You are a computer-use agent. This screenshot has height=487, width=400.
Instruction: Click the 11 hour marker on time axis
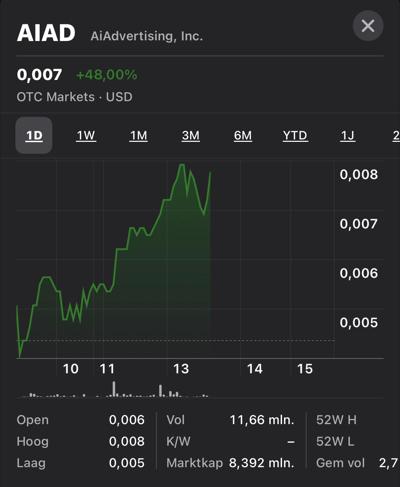pyautogui.click(x=107, y=369)
